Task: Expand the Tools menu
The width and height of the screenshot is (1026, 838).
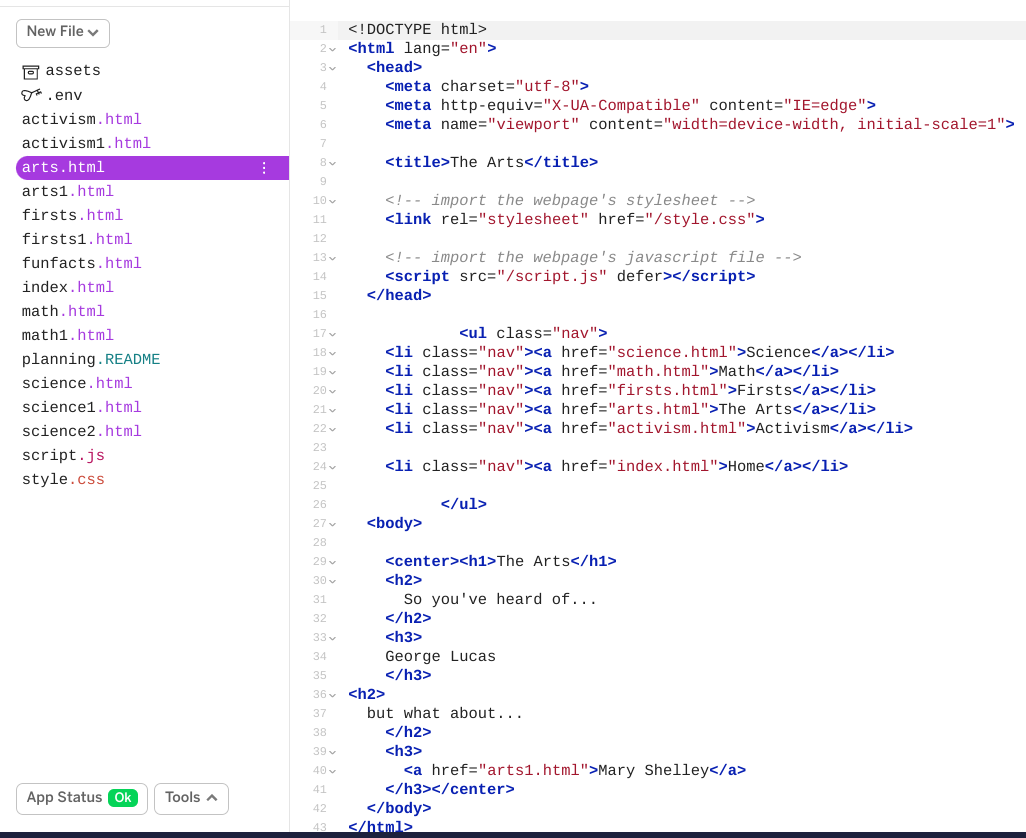Action: coord(191,798)
